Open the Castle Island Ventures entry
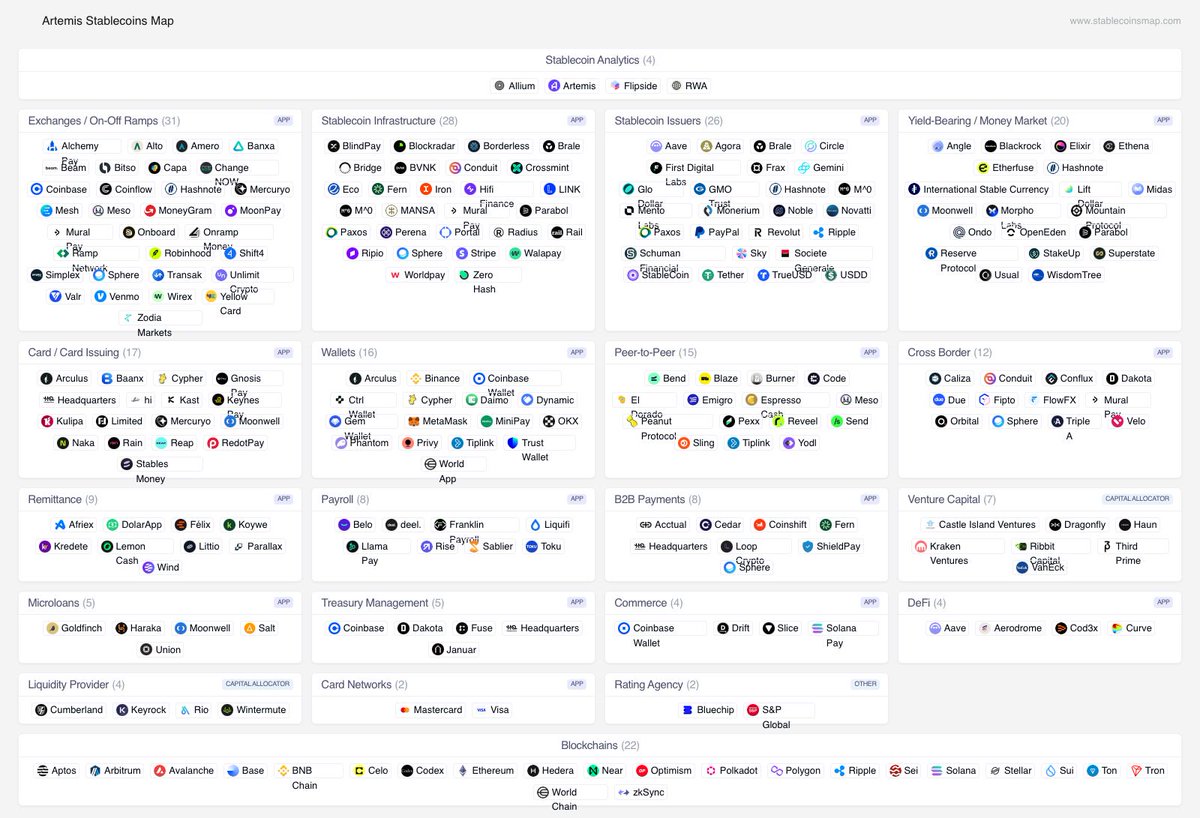This screenshot has height=818, width=1200. point(980,525)
